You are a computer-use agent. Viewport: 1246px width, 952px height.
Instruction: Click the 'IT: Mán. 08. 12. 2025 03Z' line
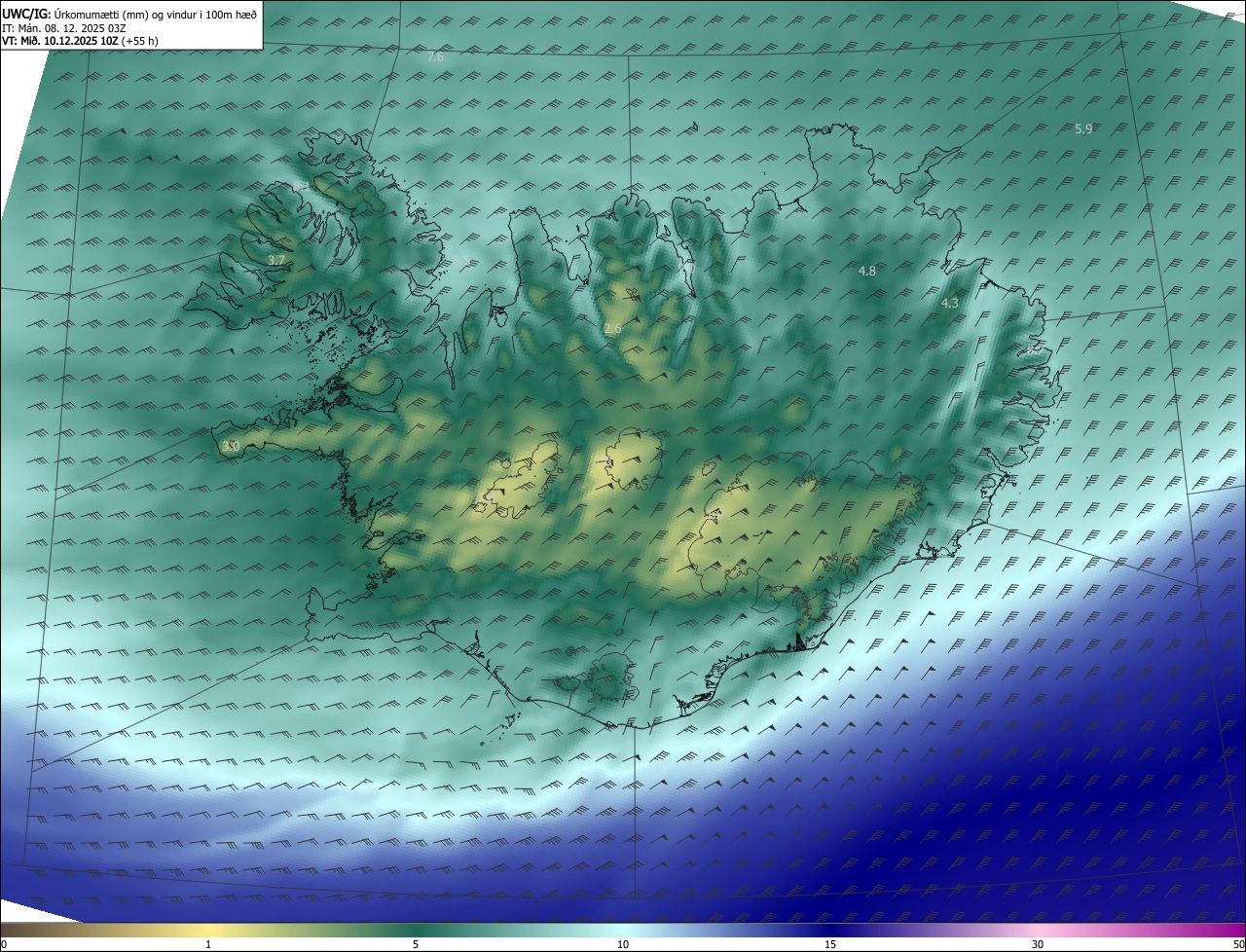point(63,28)
